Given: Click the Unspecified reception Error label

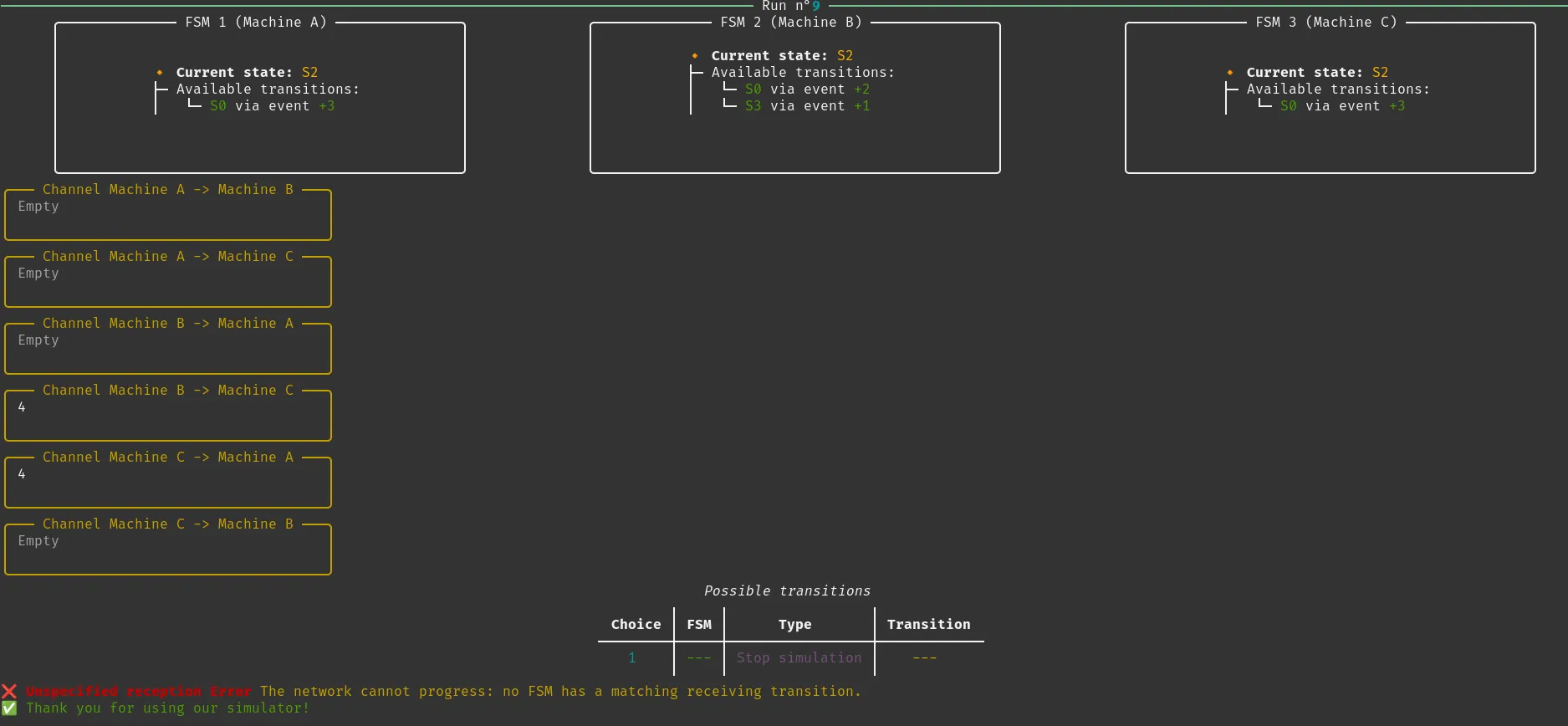Looking at the screenshot, I should click(138, 692).
